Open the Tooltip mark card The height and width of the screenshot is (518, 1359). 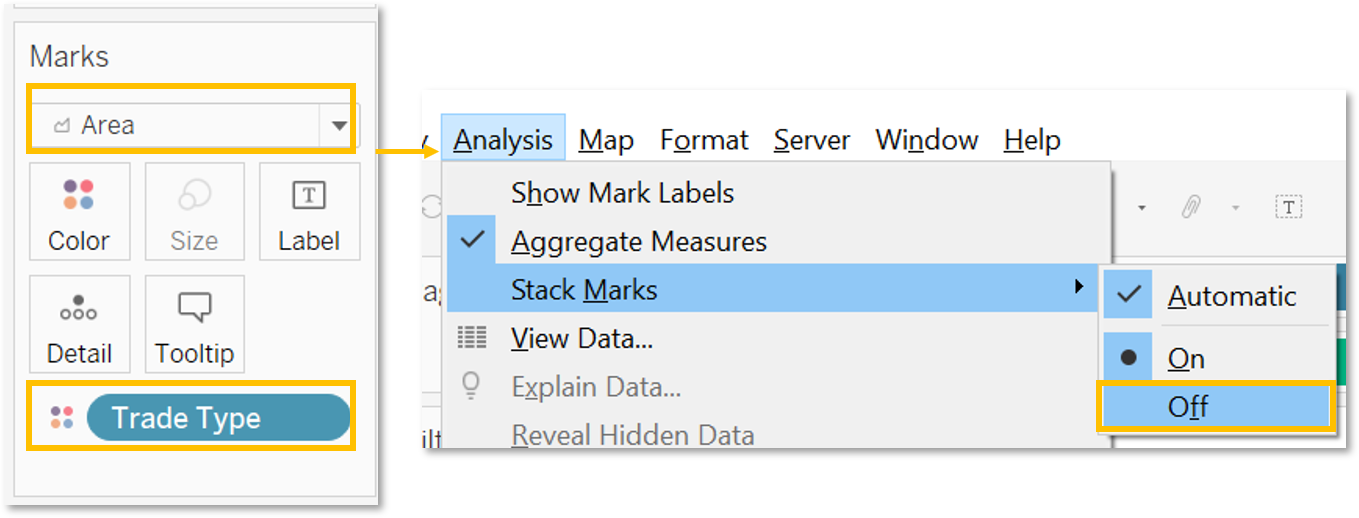click(x=194, y=324)
